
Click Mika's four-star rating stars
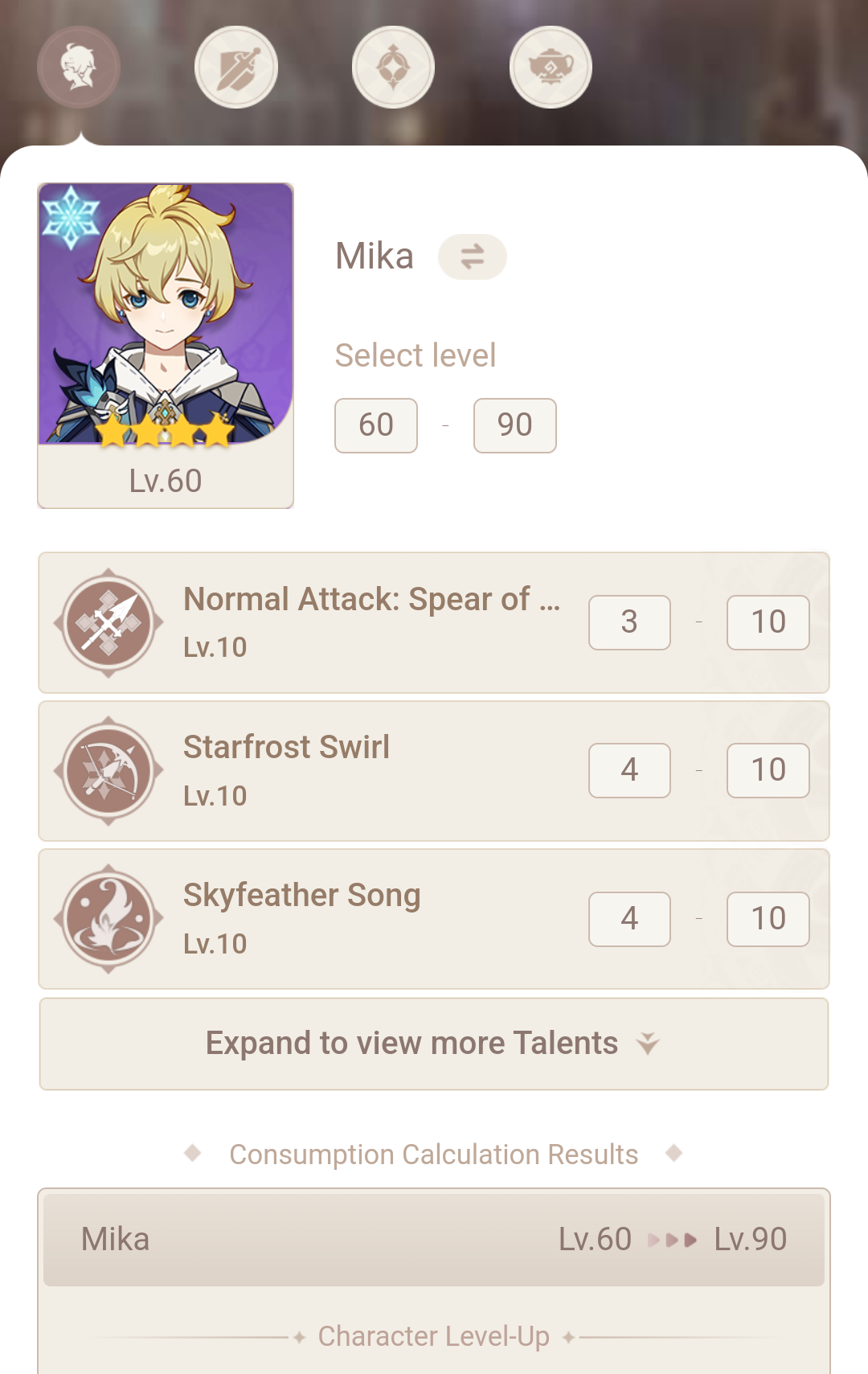(x=164, y=431)
